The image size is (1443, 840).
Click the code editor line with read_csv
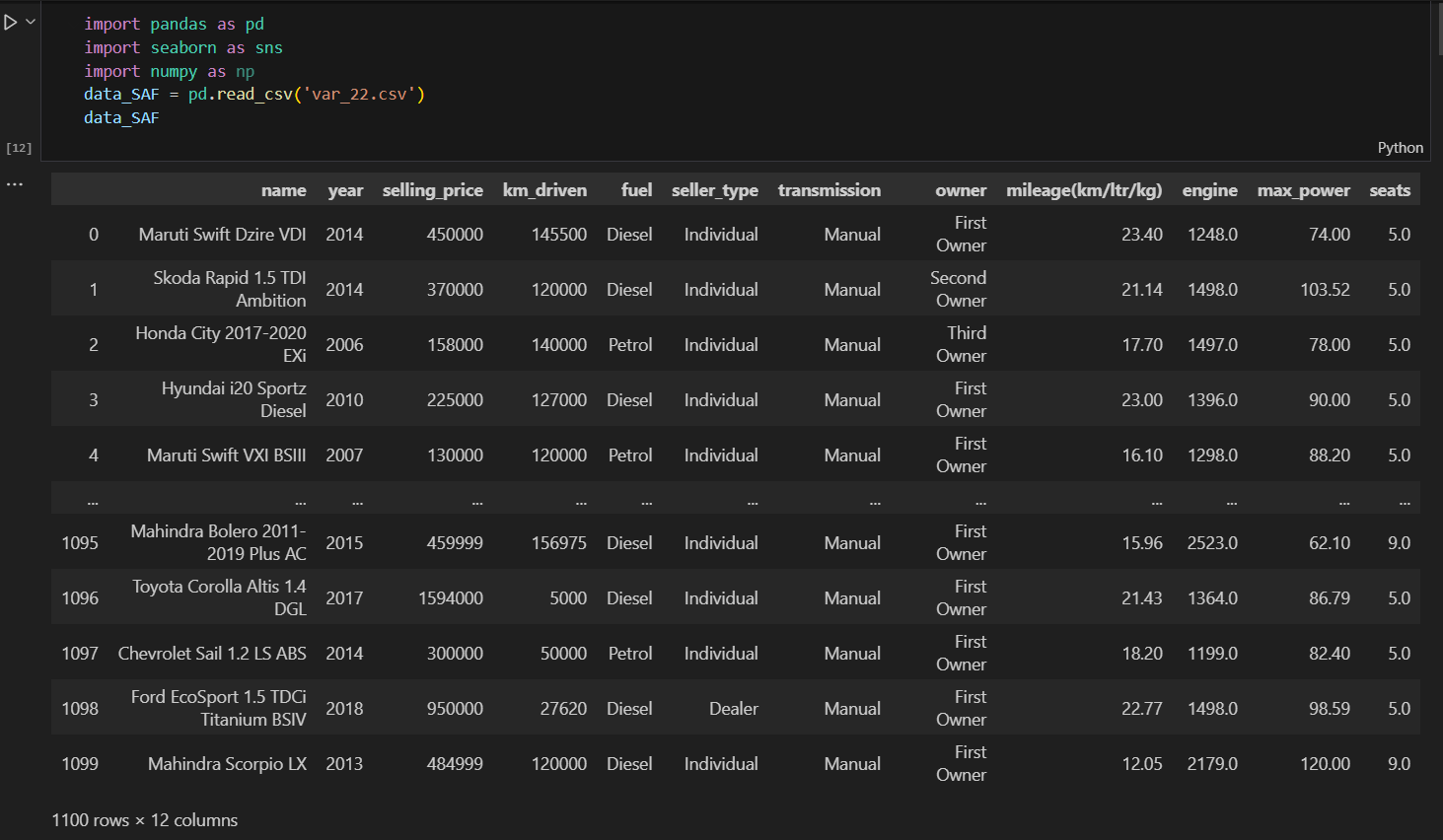pyautogui.click(x=254, y=95)
